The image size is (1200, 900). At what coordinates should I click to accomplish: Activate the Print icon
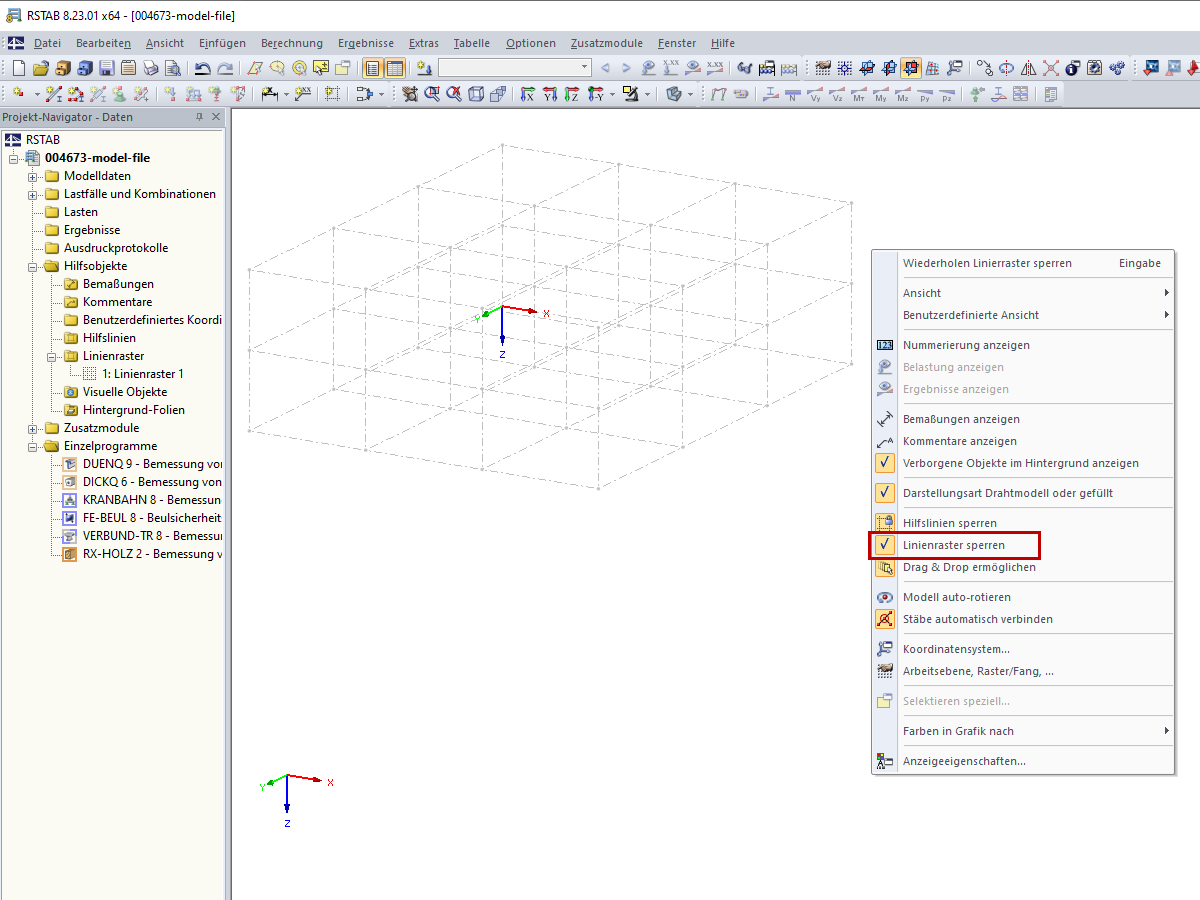150,67
